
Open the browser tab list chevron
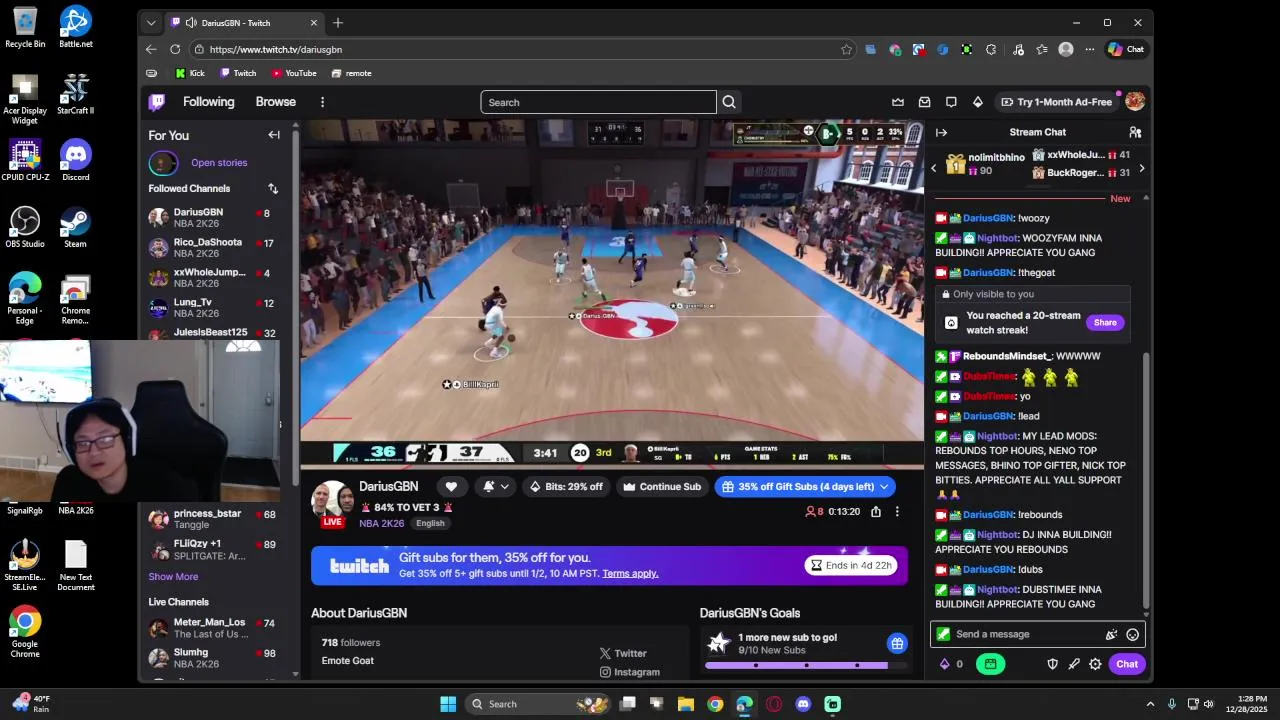coord(151,23)
